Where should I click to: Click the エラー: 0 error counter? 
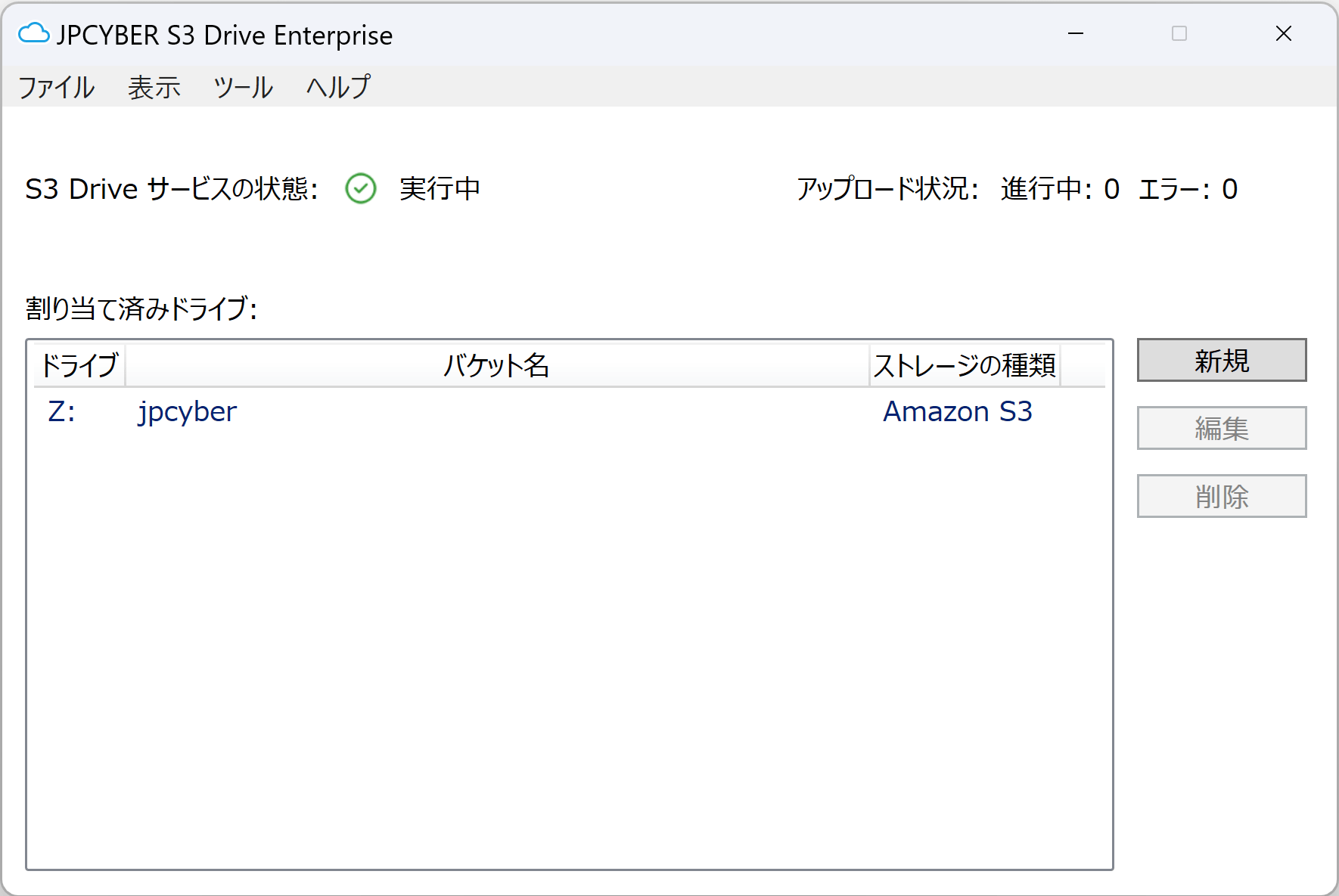point(1188,189)
